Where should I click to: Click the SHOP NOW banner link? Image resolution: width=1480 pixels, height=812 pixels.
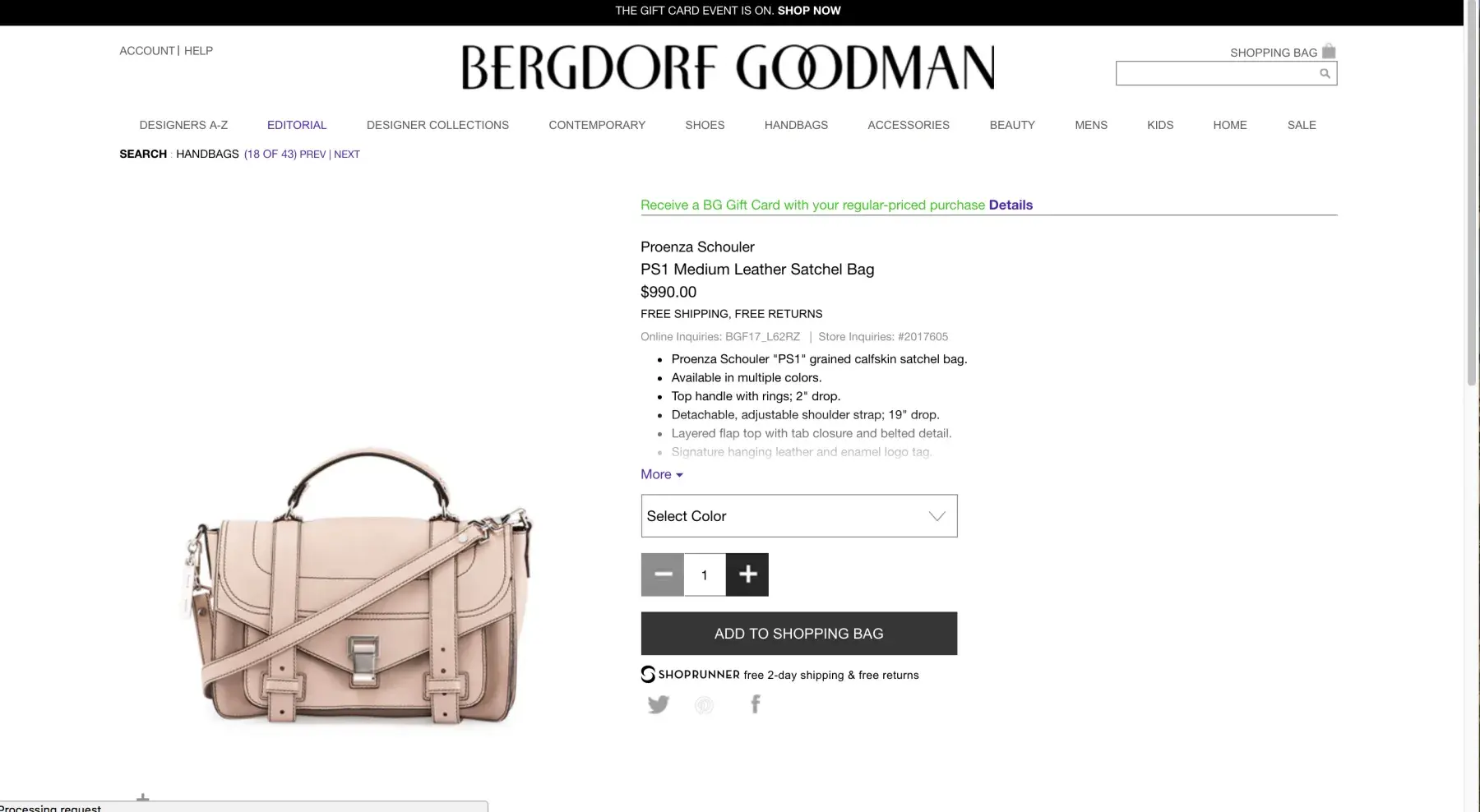tap(809, 11)
